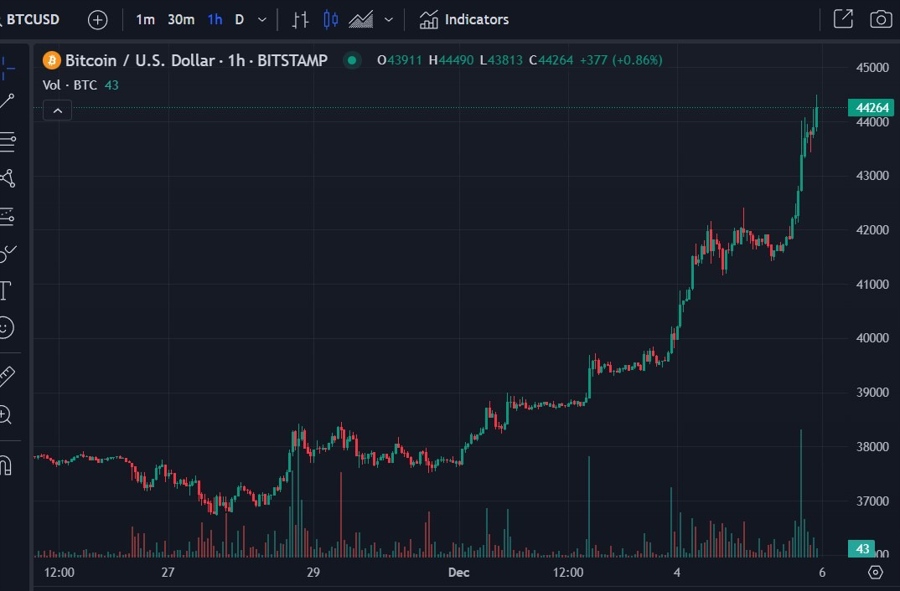Image resolution: width=900 pixels, height=591 pixels.
Task: Select the Text annotation tool
Action: pyautogui.click(x=6, y=290)
